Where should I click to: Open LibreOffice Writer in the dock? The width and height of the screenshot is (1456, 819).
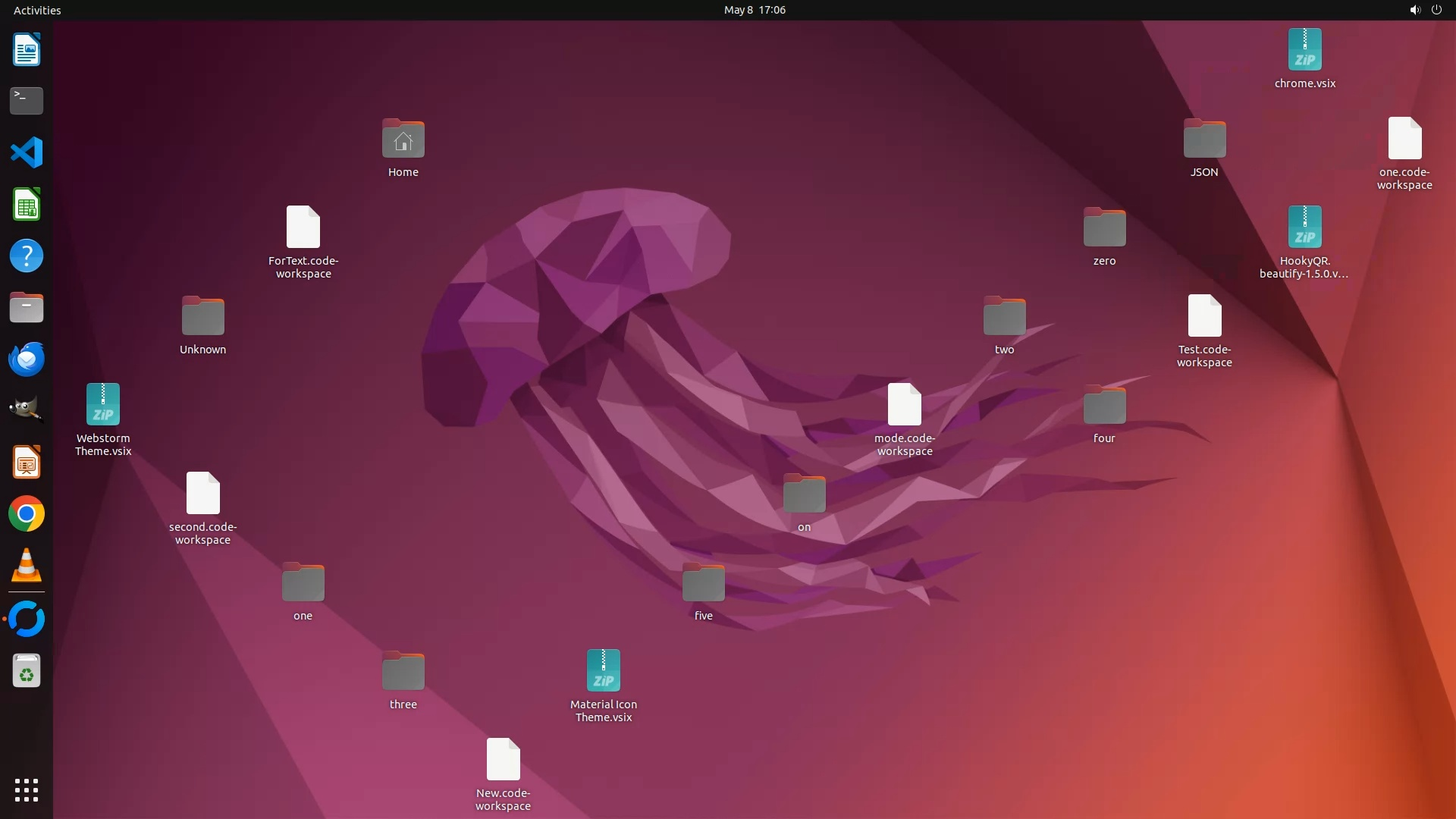(27, 49)
